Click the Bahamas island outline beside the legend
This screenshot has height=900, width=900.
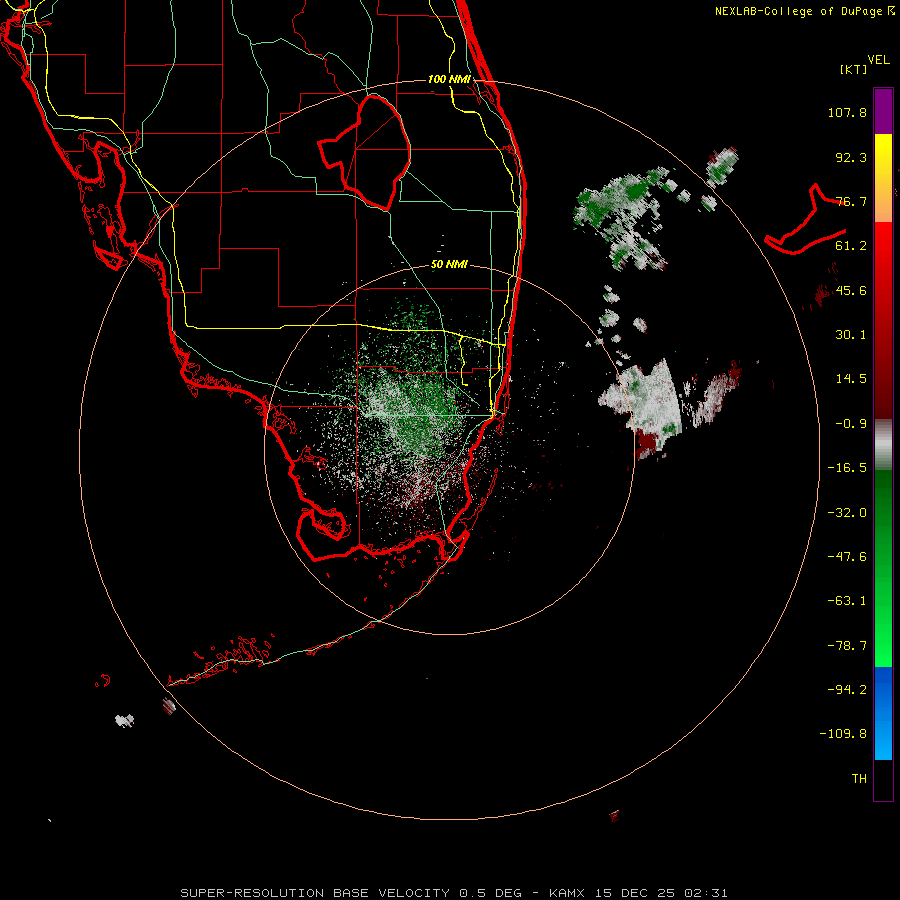(805, 219)
